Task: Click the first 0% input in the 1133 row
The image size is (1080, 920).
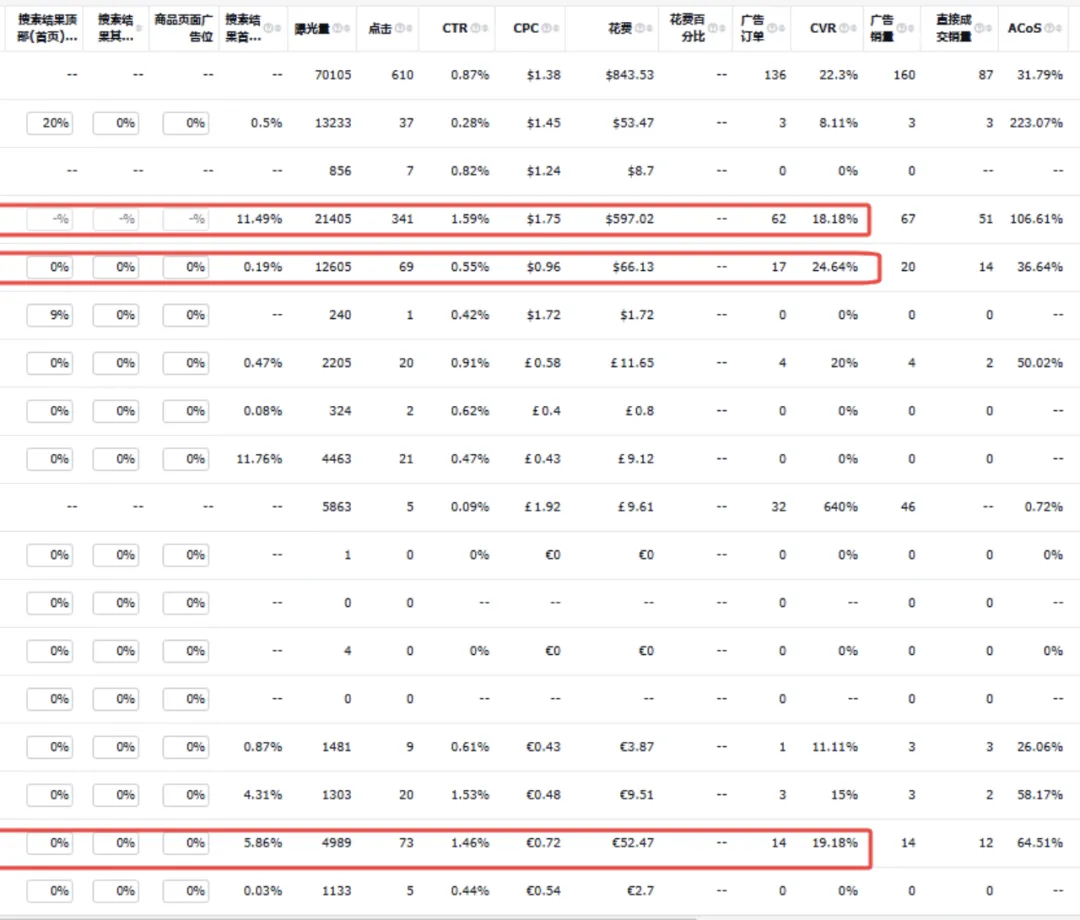Action: [x=50, y=891]
